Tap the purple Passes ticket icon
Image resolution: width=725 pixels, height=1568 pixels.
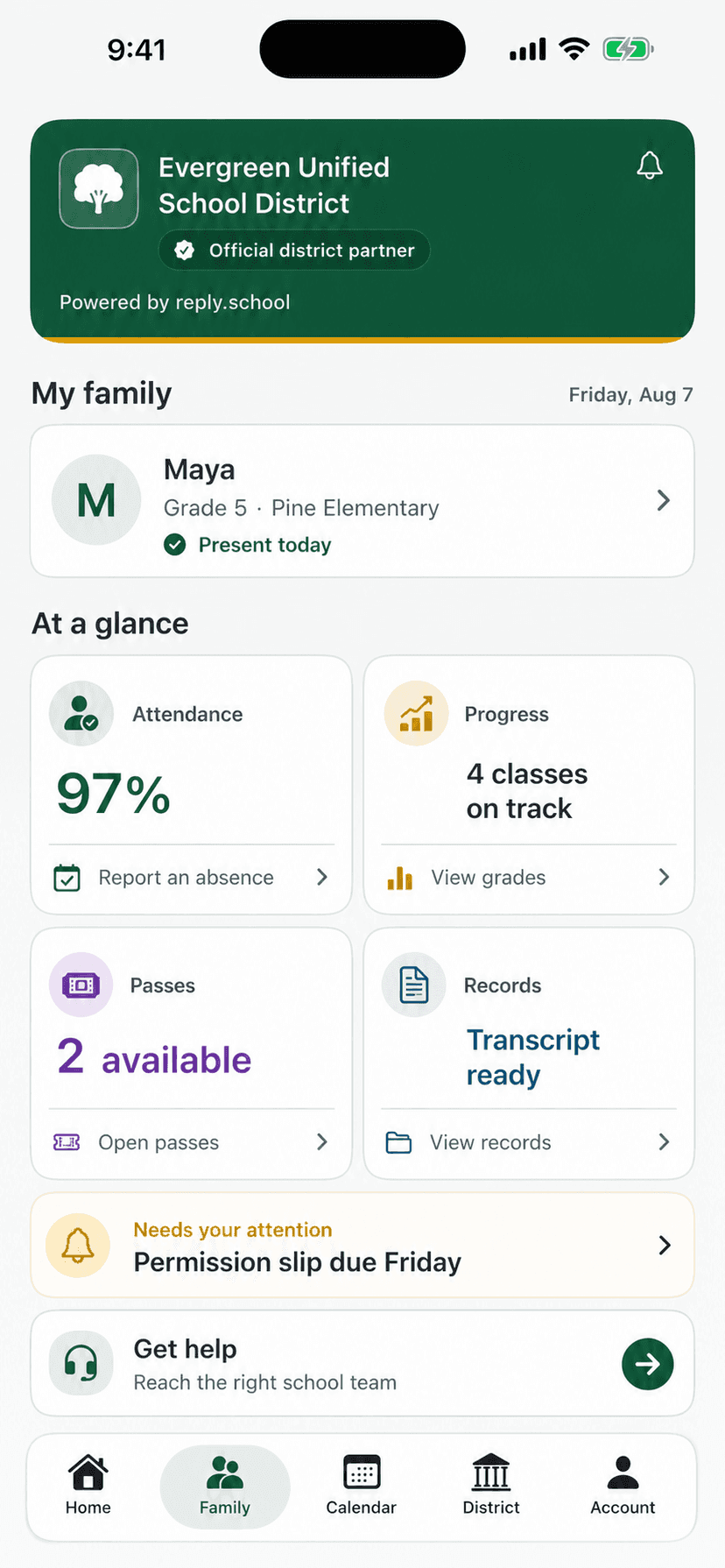81,985
